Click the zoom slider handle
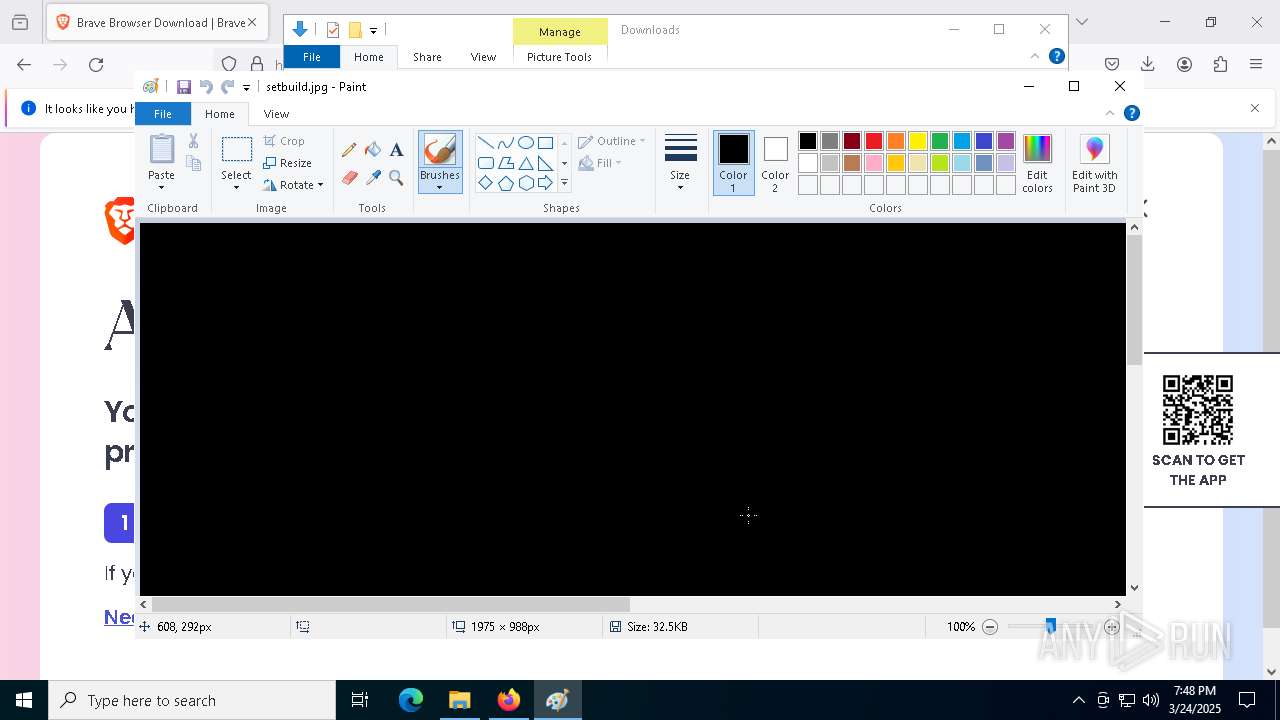The width and height of the screenshot is (1280, 720). [1050, 627]
